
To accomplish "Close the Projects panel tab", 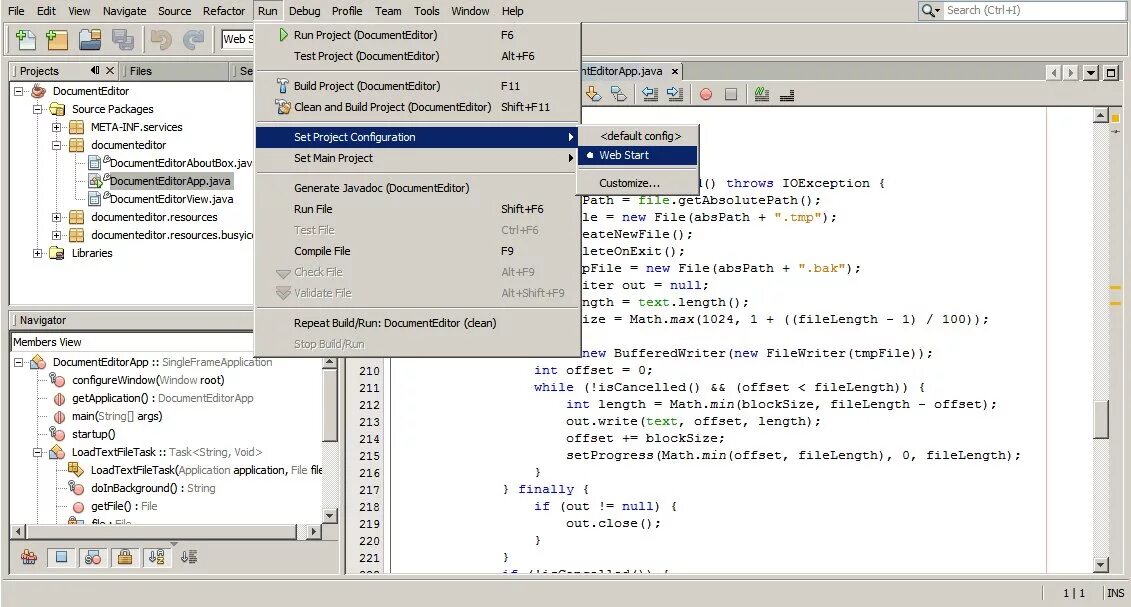I will 110,71.
